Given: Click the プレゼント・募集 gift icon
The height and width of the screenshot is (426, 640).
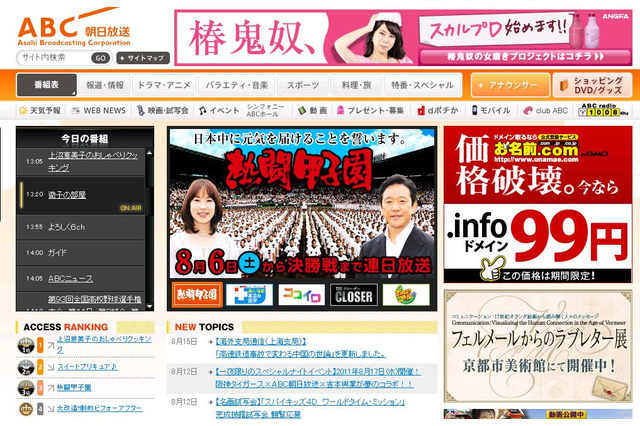Looking at the screenshot, I should pyautogui.click(x=340, y=111).
